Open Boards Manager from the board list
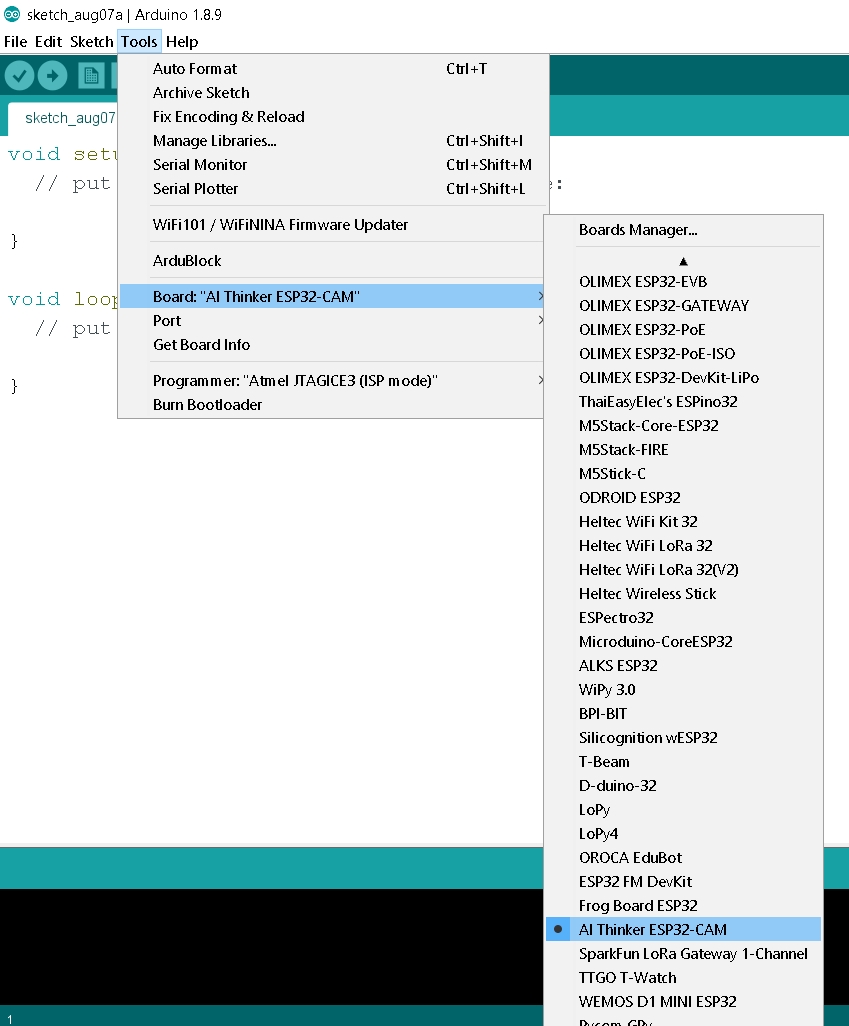The width and height of the screenshot is (849, 1026). click(638, 230)
